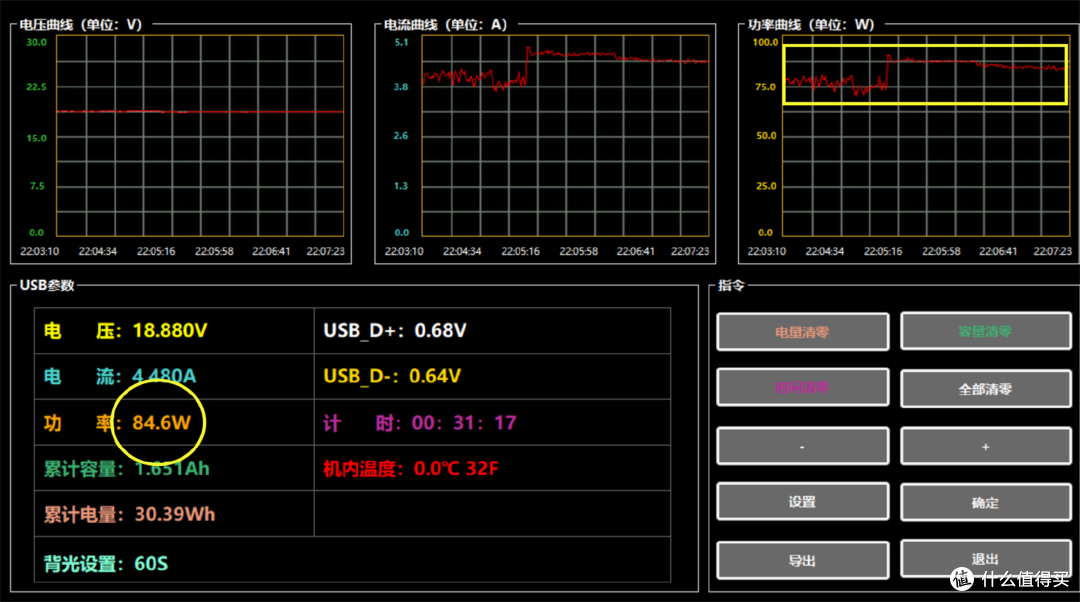Click the timer value 00:31:17
This screenshot has height=602, width=1080.
point(464,423)
